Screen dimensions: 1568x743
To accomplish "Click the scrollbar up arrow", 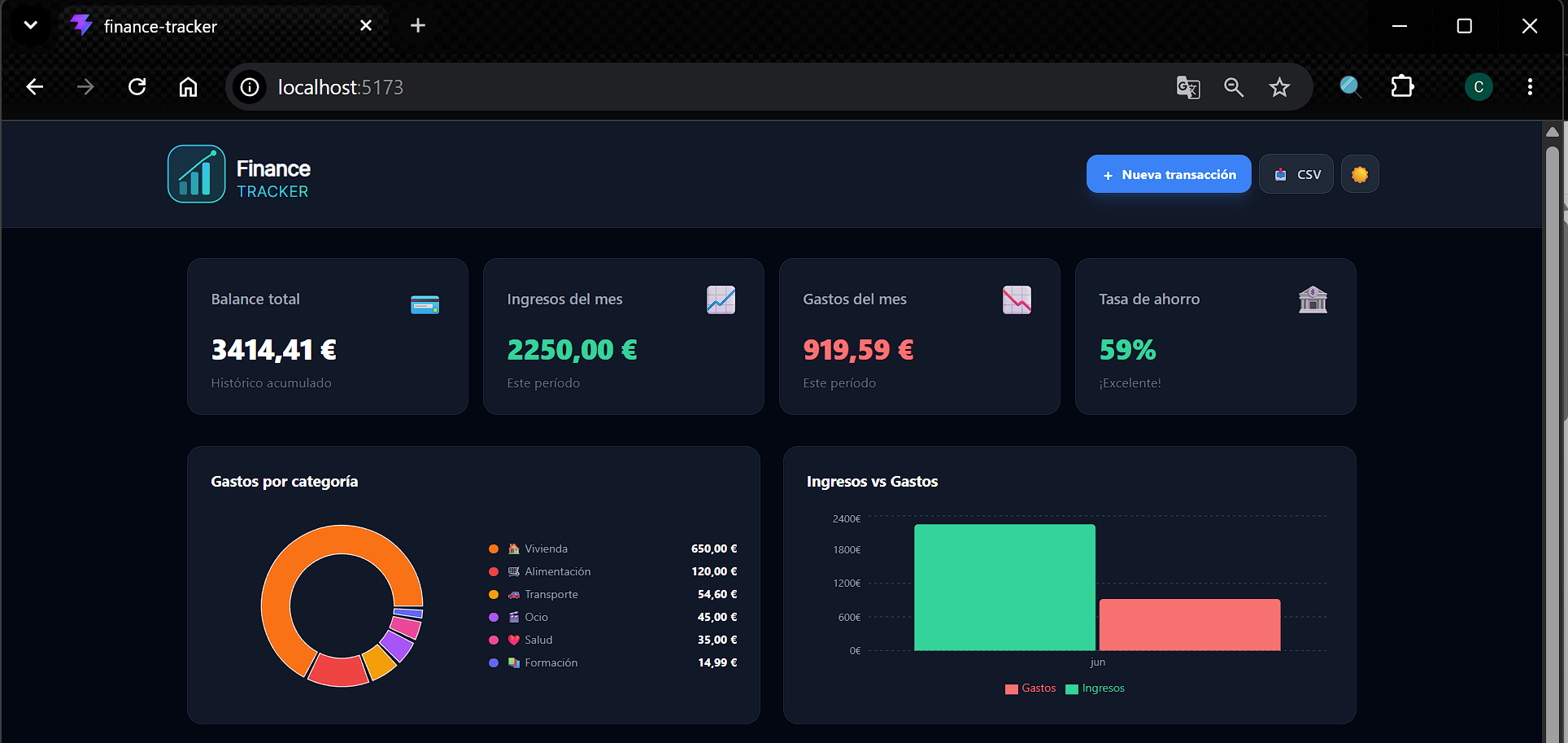I will click(x=1552, y=132).
